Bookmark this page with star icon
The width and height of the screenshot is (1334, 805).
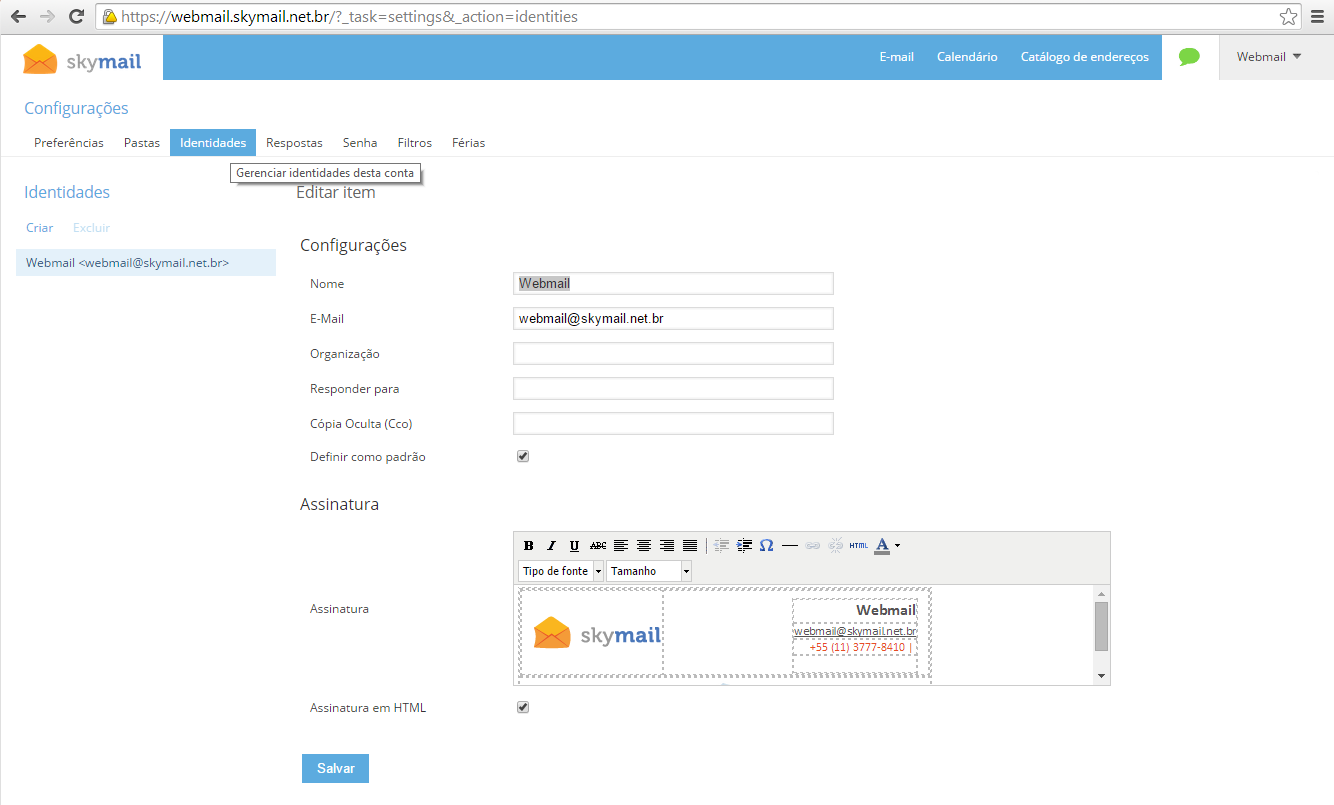[1288, 16]
